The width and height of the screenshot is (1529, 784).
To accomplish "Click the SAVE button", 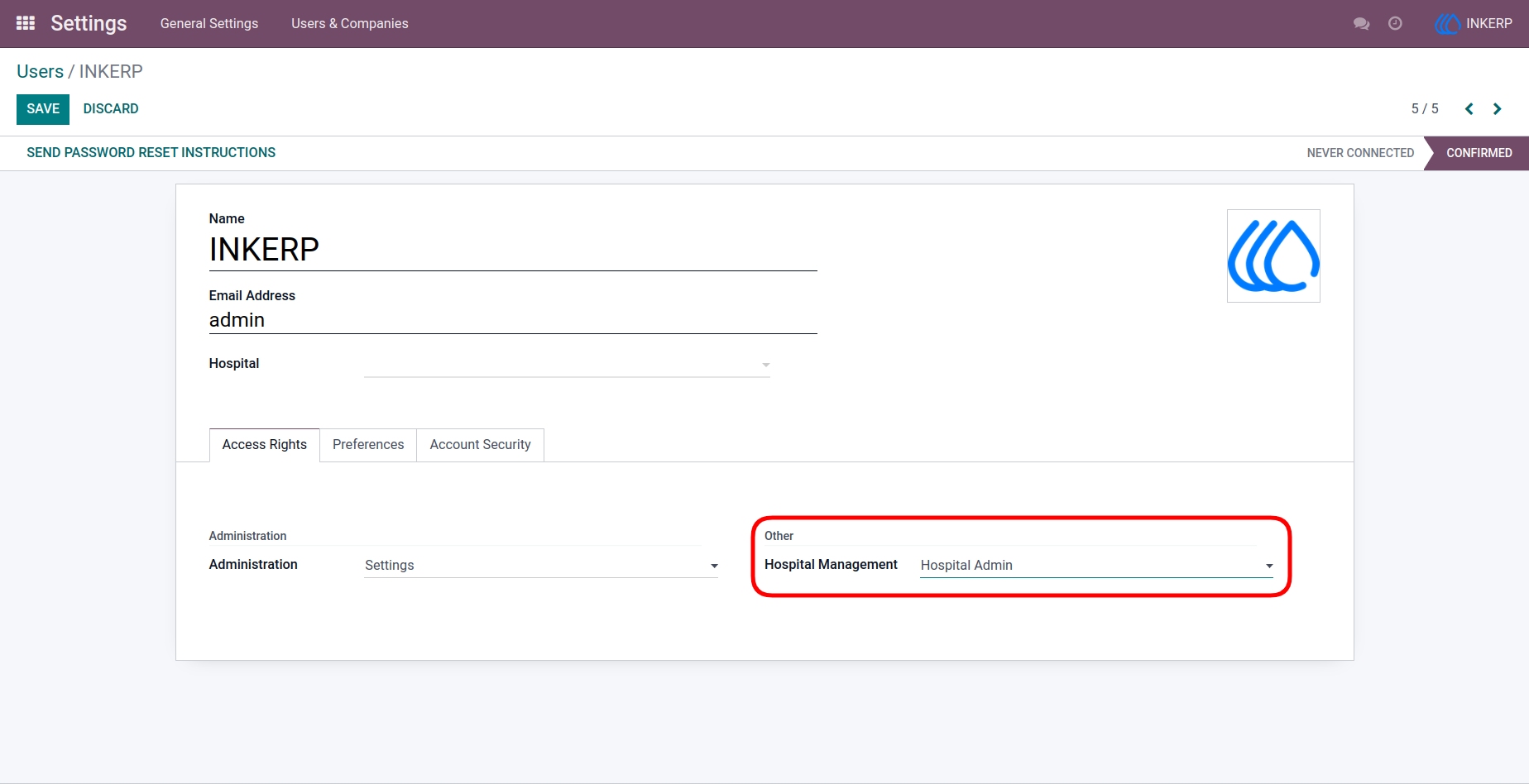I will click(43, 109).
